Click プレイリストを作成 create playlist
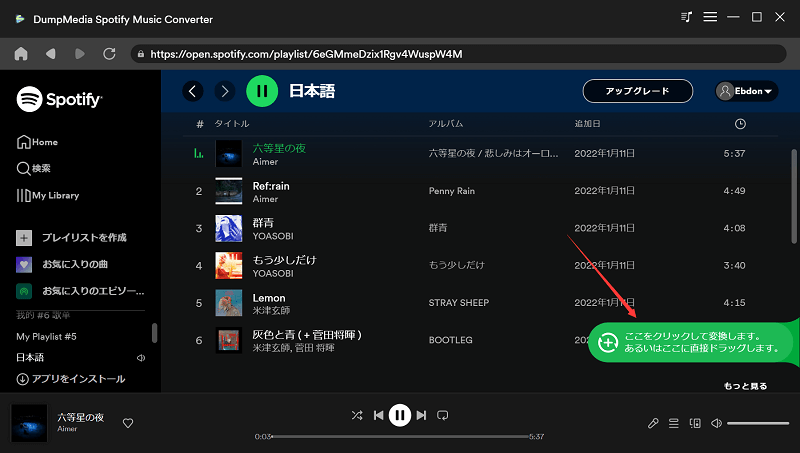Screen dimensions: 800x453 click(71, 238)
